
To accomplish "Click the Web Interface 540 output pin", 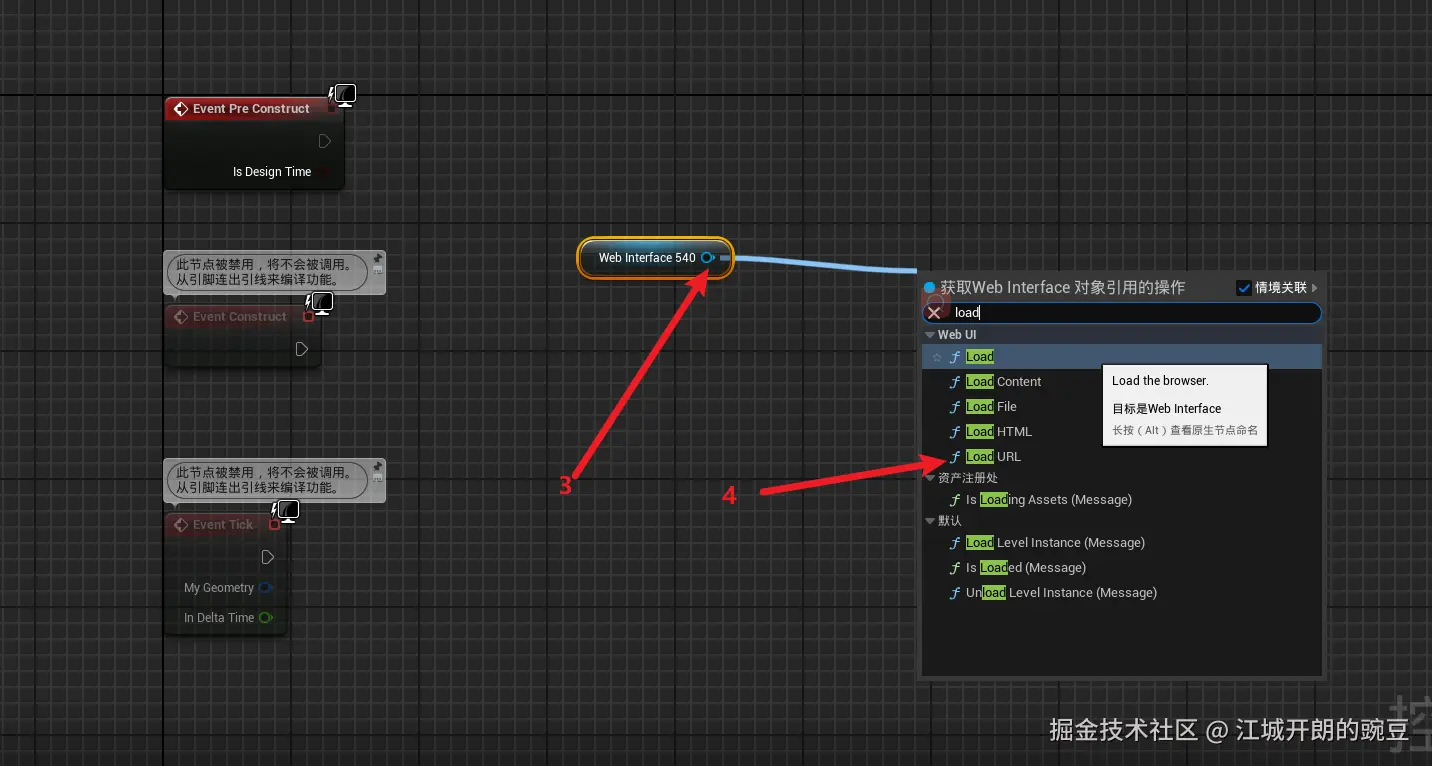I will (x=708, y=258).
